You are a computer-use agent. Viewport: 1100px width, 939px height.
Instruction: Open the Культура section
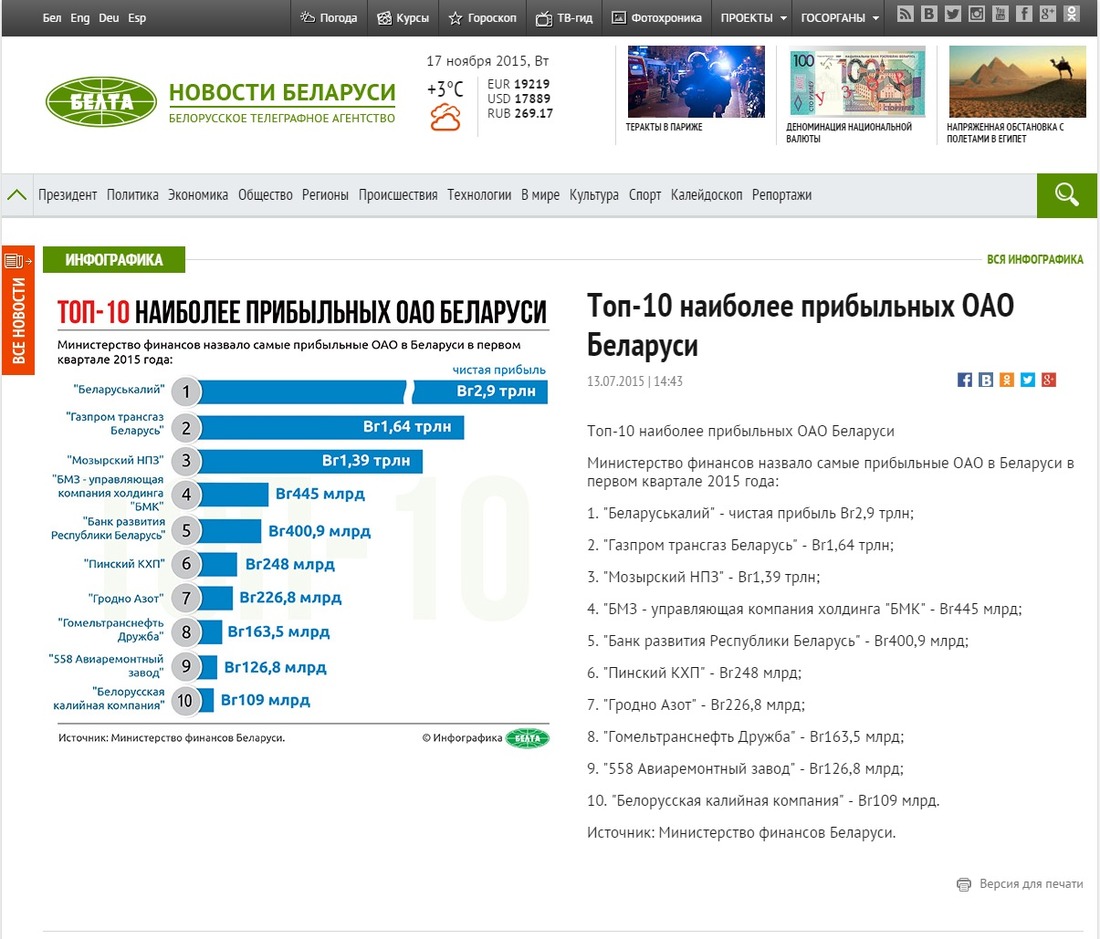coord(593,195)
